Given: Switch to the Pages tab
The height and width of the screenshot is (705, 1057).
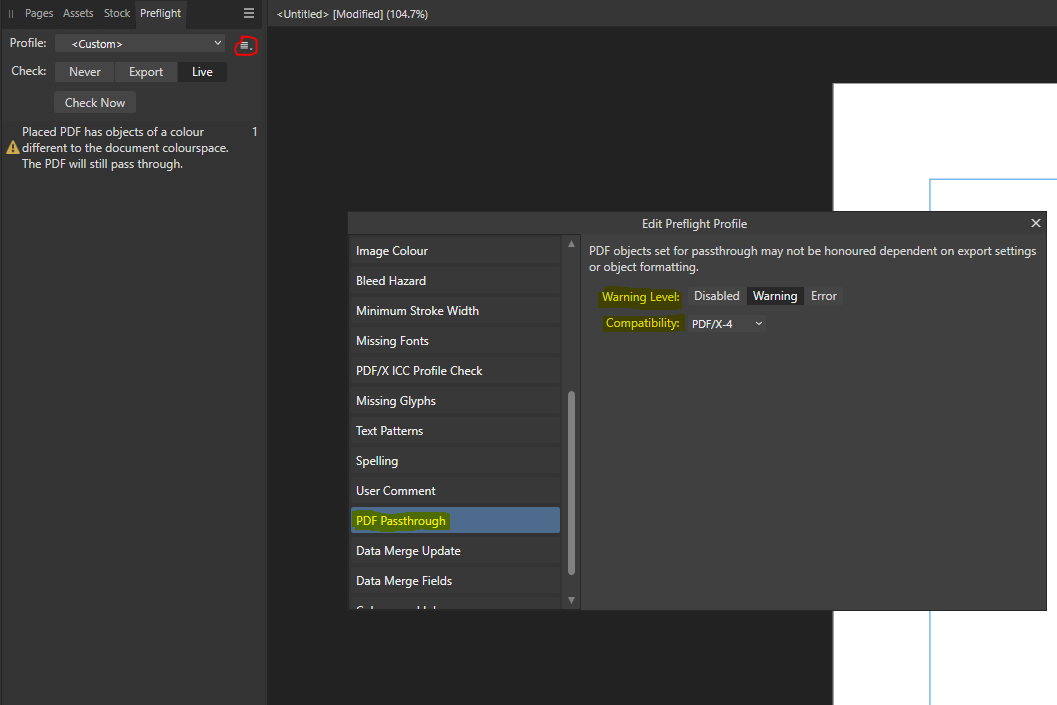Looking at the screenshot, I should [39, 13].
